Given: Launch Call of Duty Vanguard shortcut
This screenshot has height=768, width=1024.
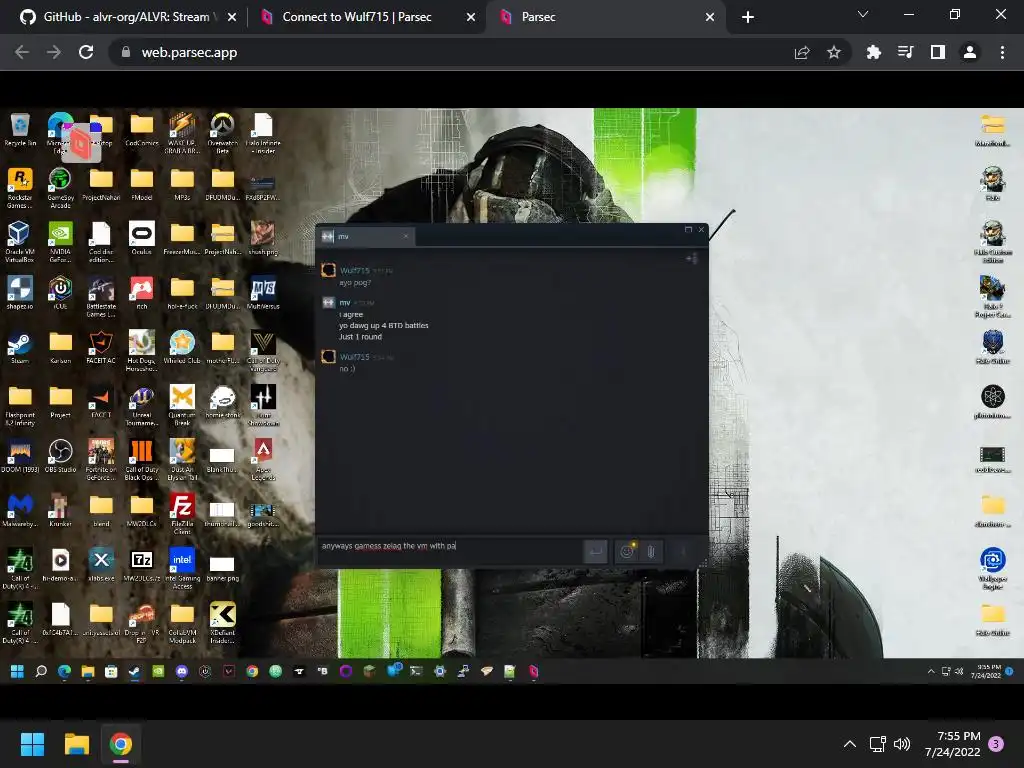Looking at the screenshot, I should pyautogui.click(x=263, y=351).
